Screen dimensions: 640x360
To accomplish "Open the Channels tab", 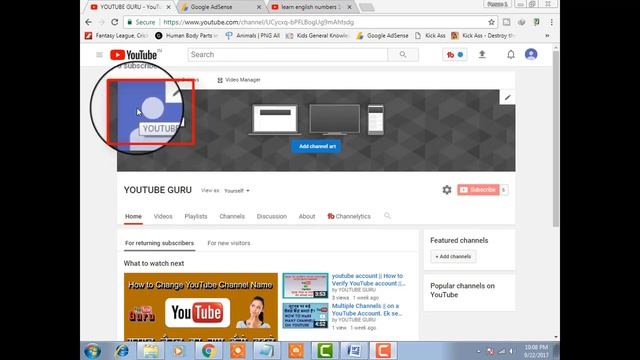I will tap(232, 216).
